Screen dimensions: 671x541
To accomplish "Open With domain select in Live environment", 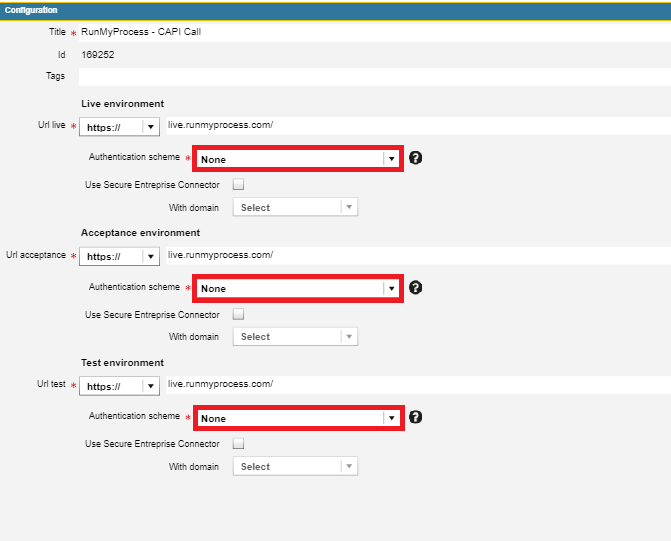I will point(295,208).
